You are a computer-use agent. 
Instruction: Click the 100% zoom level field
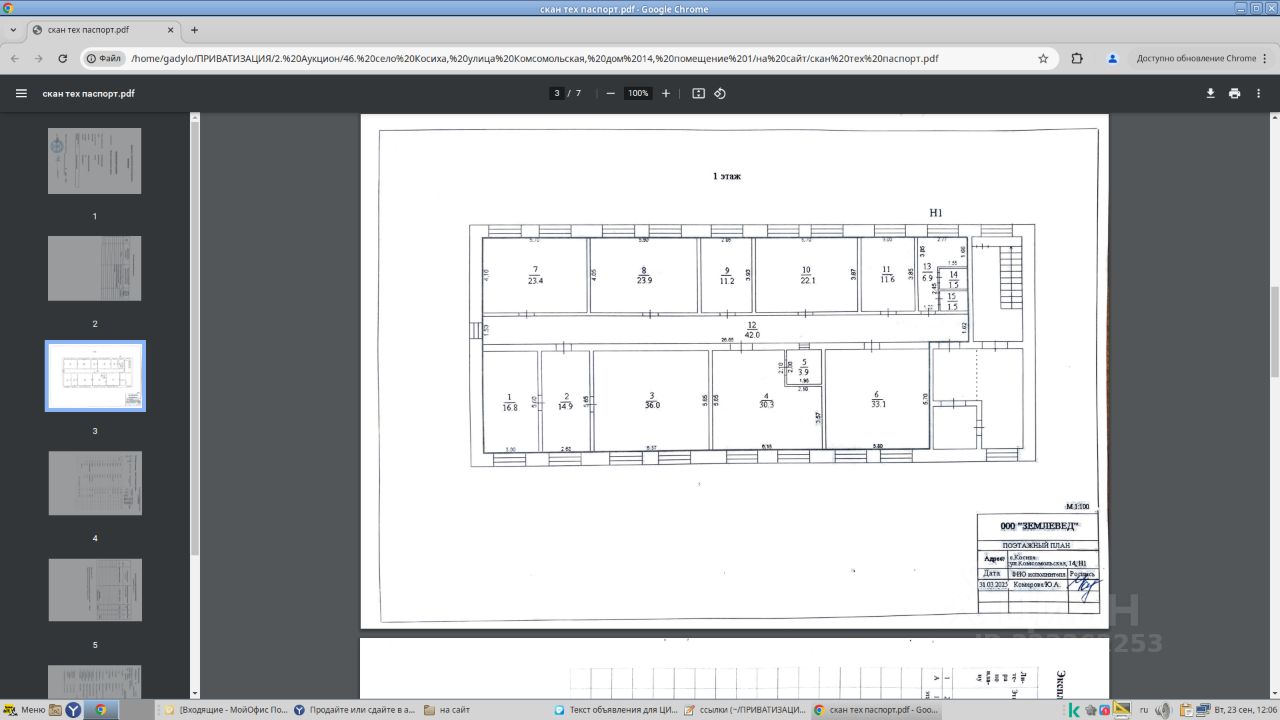tap(637, 93)
